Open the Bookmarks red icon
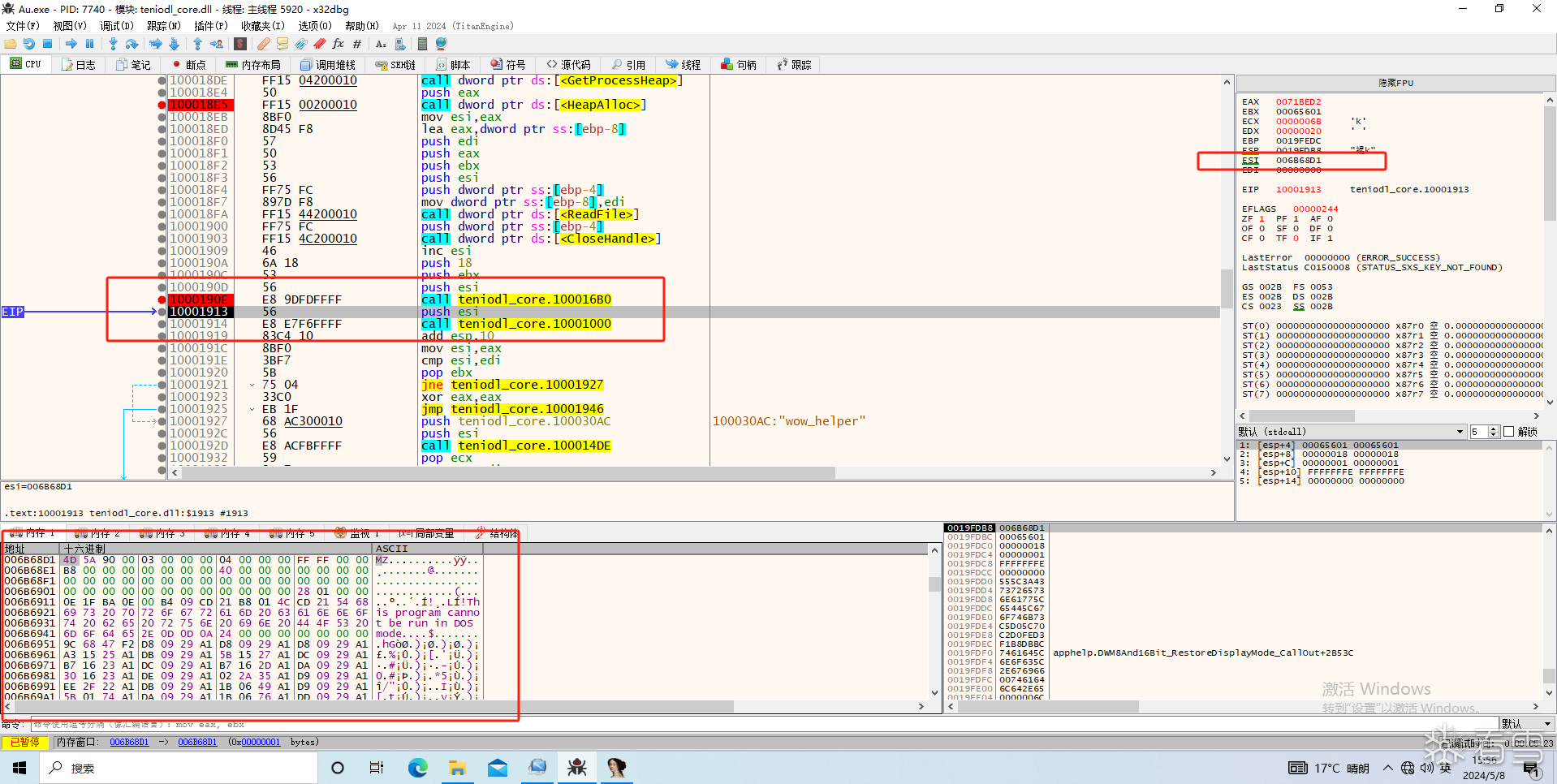Viewport: 1557px width, 784px height. [x=320, y=44]
